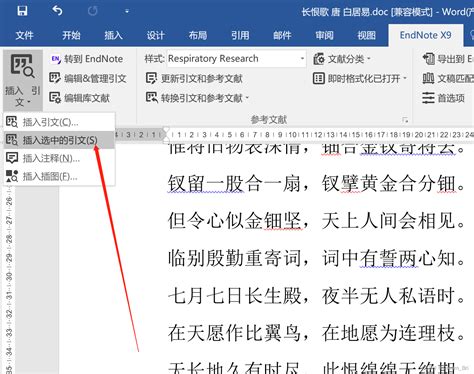Click the text 在地愿为连理枝
Image resolution: width=474 pixels, height=374 pixels.
pyautogui.click(x=388, y=333)
